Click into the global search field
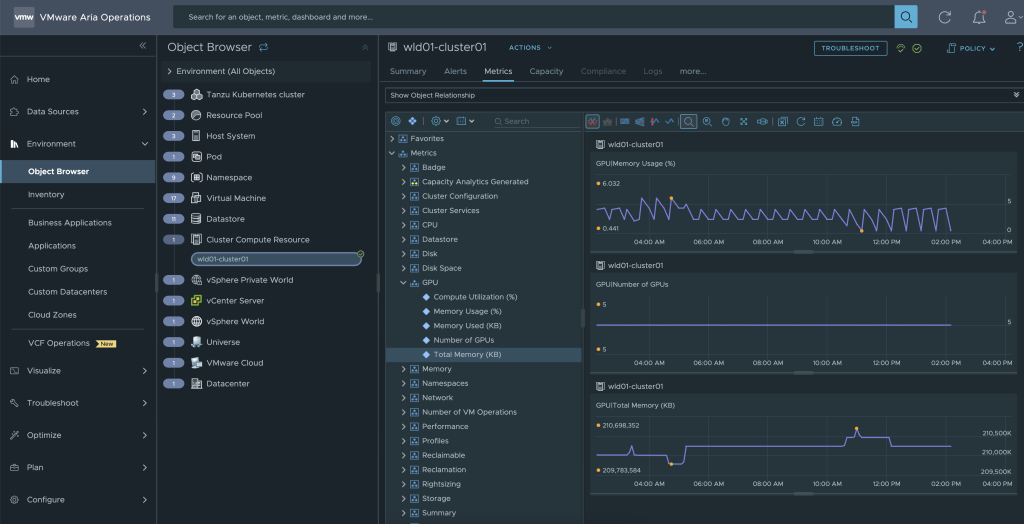 534,17
